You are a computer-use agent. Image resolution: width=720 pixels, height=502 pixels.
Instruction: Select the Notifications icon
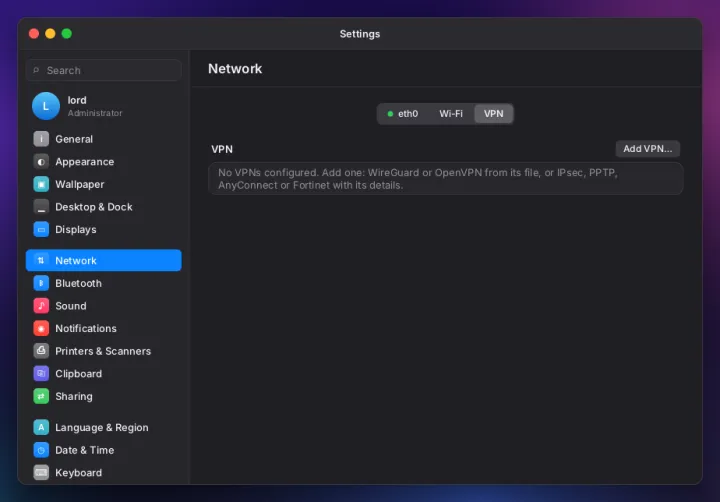coord(41,328)
